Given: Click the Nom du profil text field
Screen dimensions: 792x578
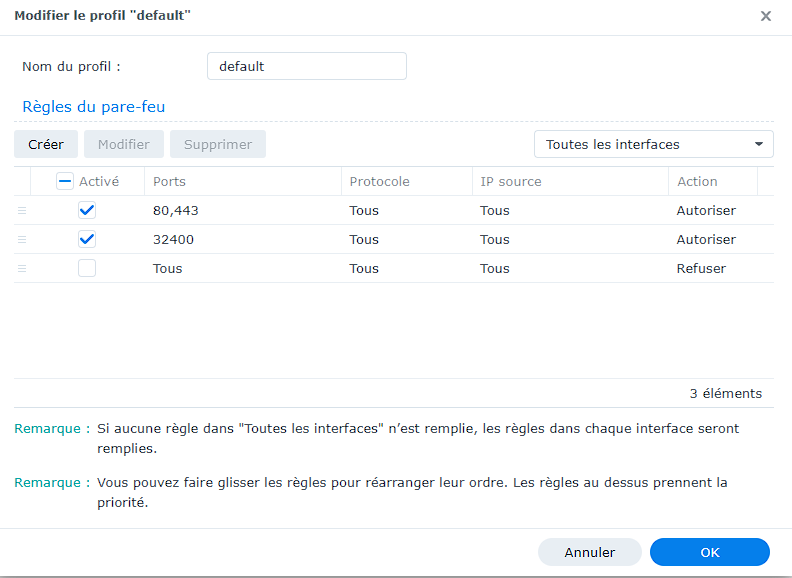Looking at the screenshot, I should pos(306,66).
